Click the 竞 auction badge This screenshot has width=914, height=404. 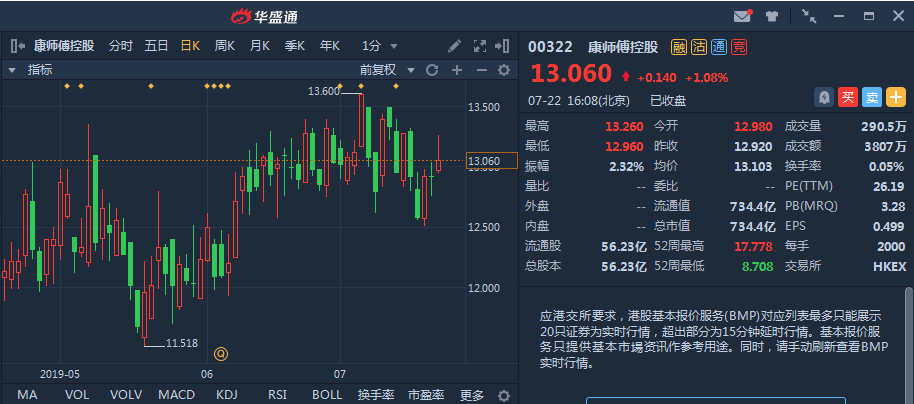[739, 47]
